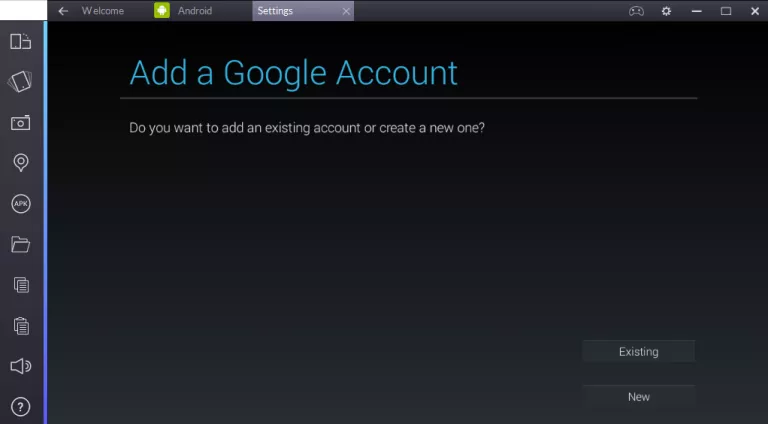The height and width of the screenshot is (424, 769).
Task: Take a screenshot with the camera icon
Action: point(21,123)
